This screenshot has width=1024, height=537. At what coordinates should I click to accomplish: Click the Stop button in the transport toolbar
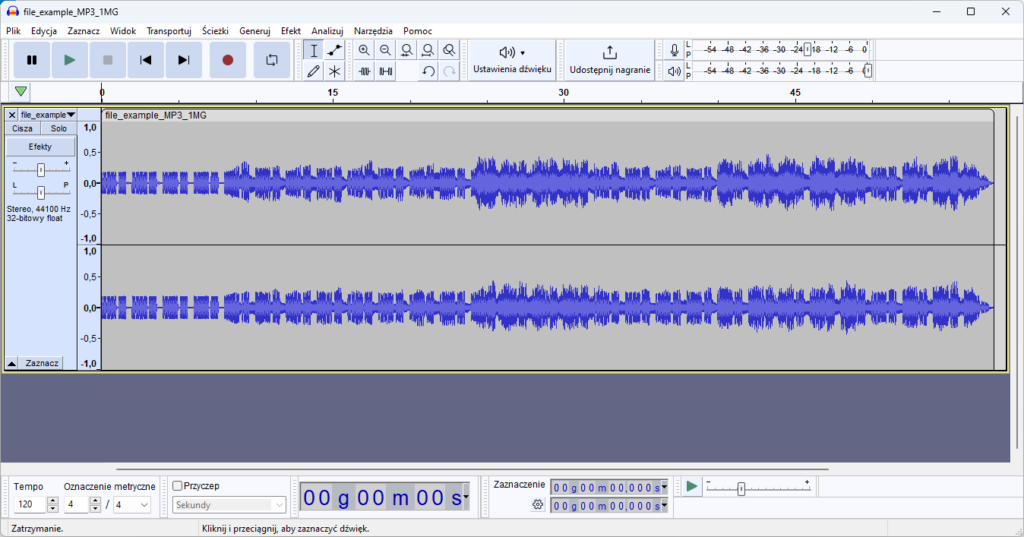pos(108,60)
